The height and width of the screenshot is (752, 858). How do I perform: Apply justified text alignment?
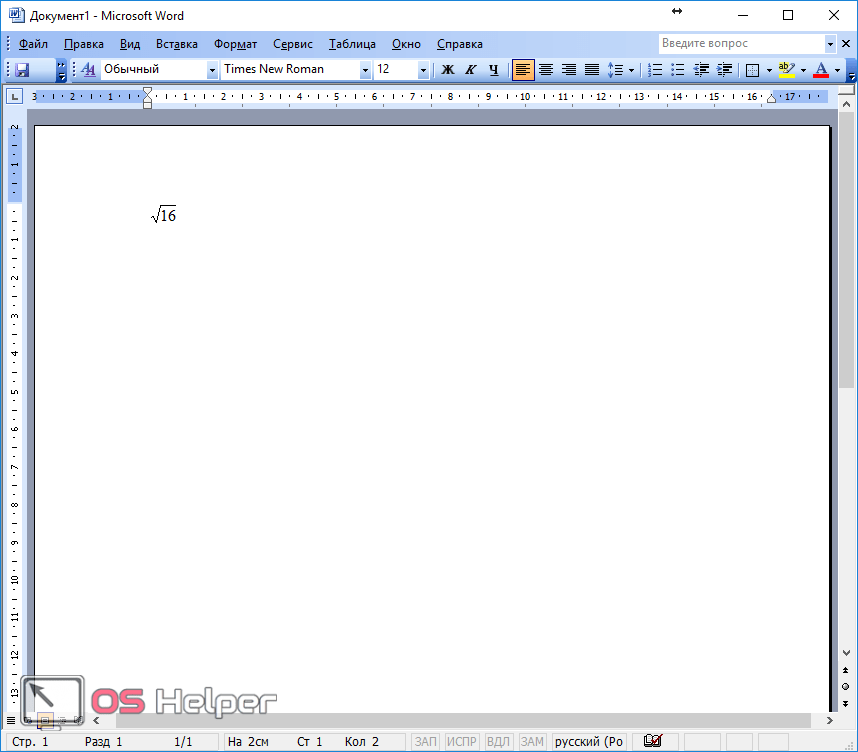point(592,70)
